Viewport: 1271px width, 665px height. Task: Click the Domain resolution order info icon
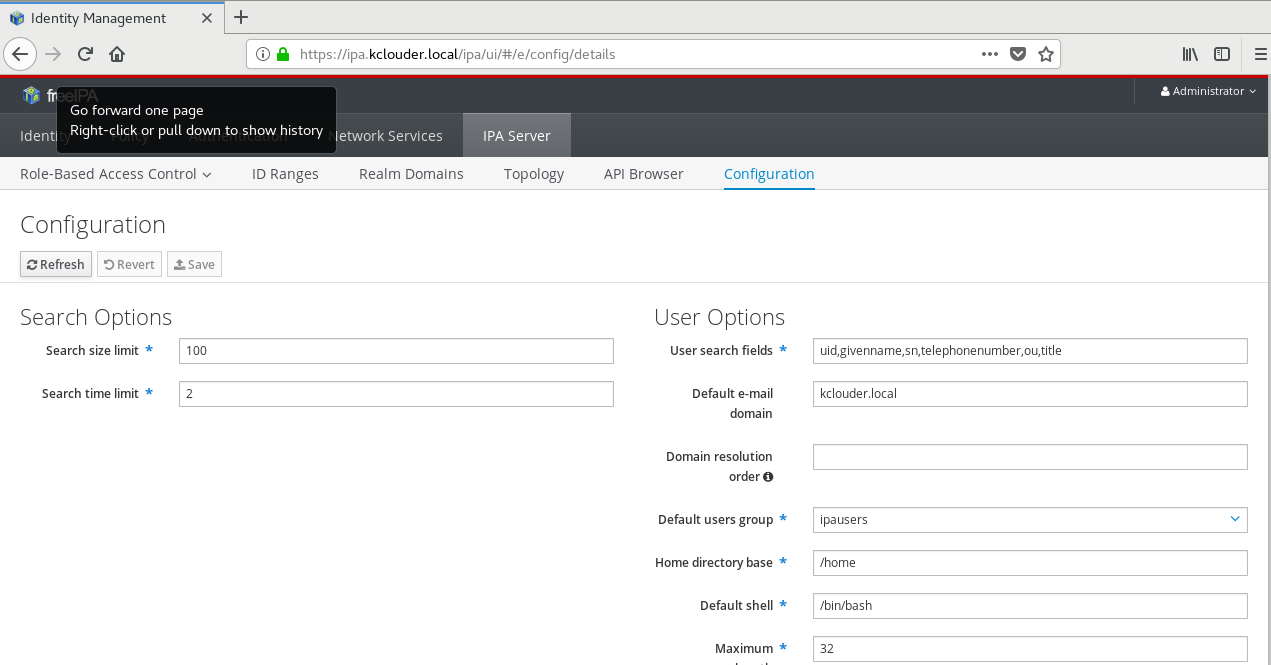[x=768, y=477]
